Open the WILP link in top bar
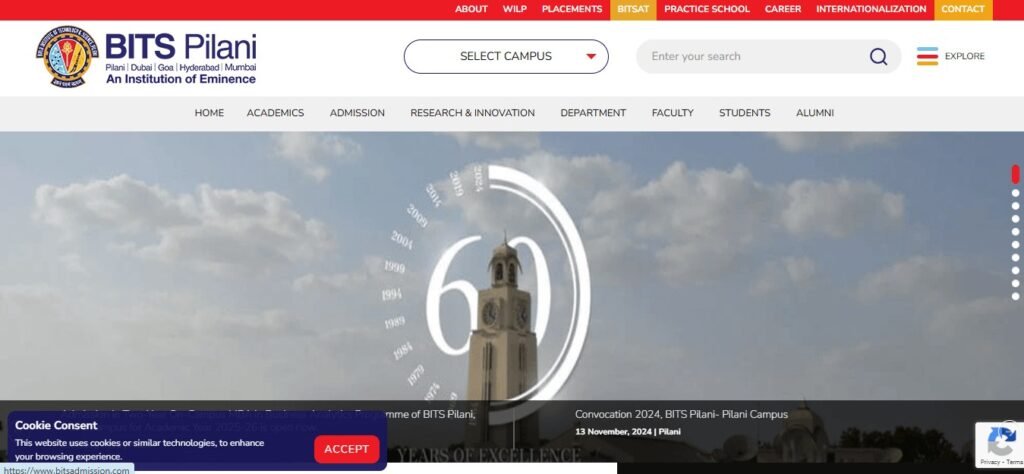The image size is (1024, 474). (515, 9)
